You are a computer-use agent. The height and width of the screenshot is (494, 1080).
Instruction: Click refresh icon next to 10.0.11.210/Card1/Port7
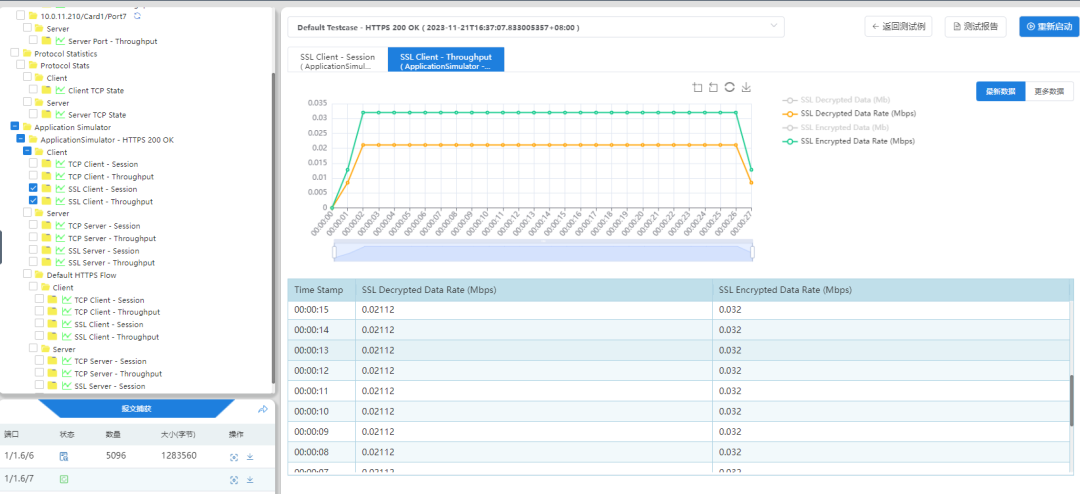137,16
